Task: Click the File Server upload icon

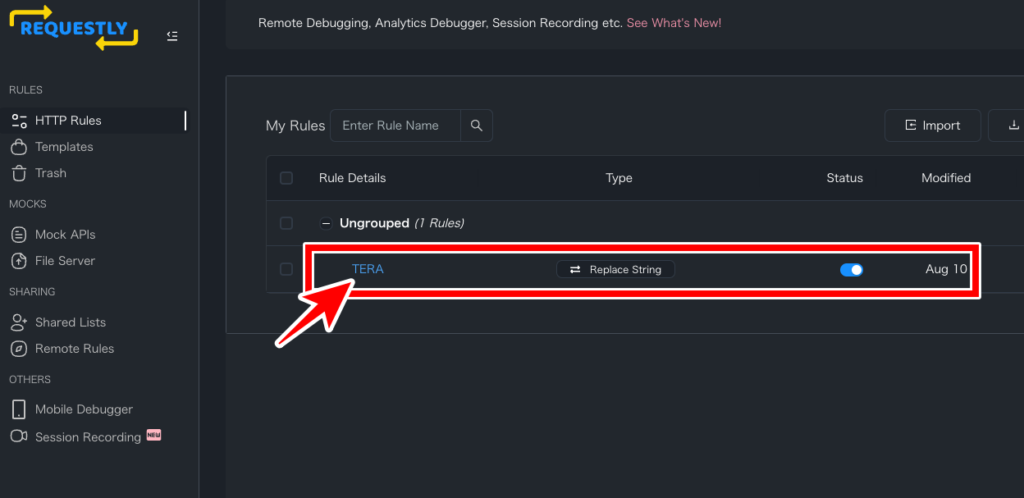Action: coord(19,260)
